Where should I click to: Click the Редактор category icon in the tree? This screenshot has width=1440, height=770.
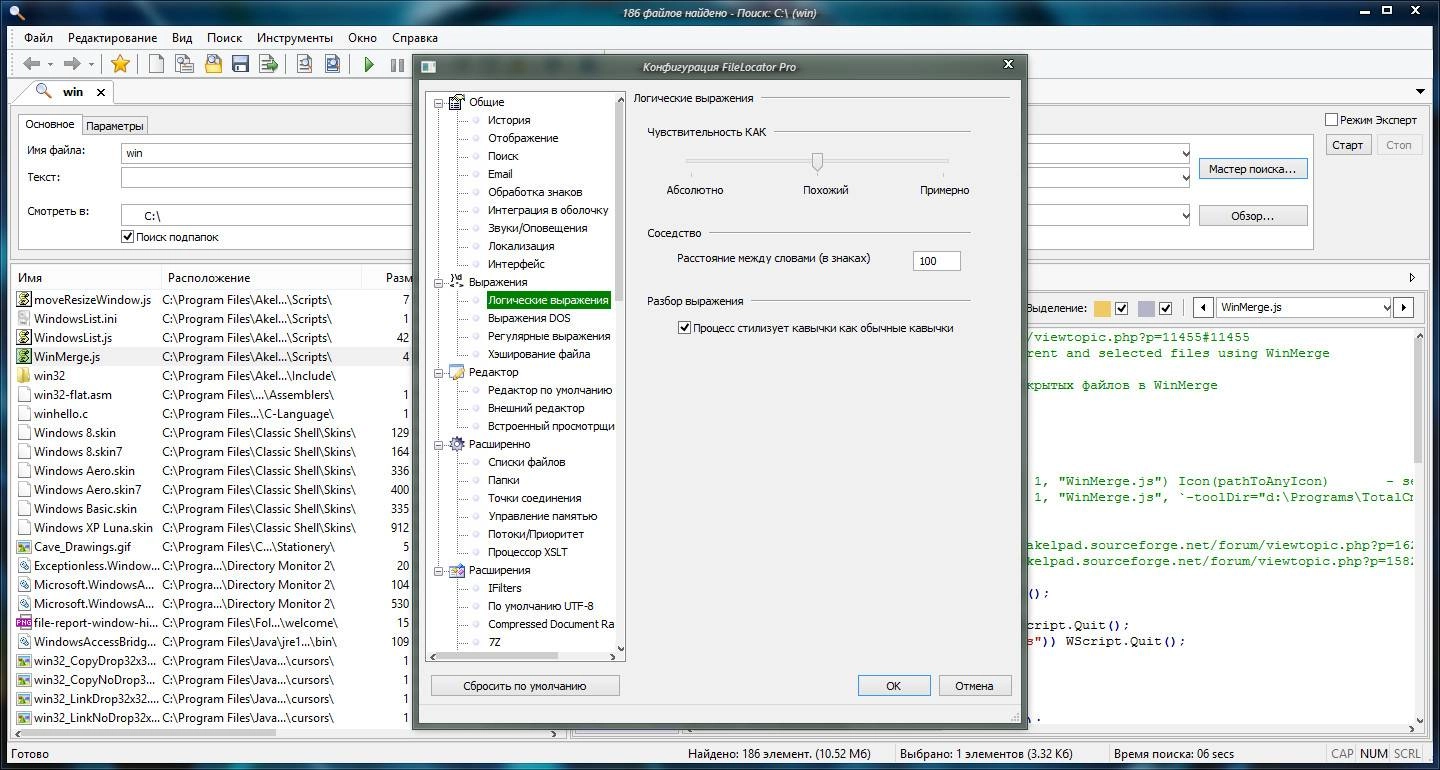pos(456,372)
